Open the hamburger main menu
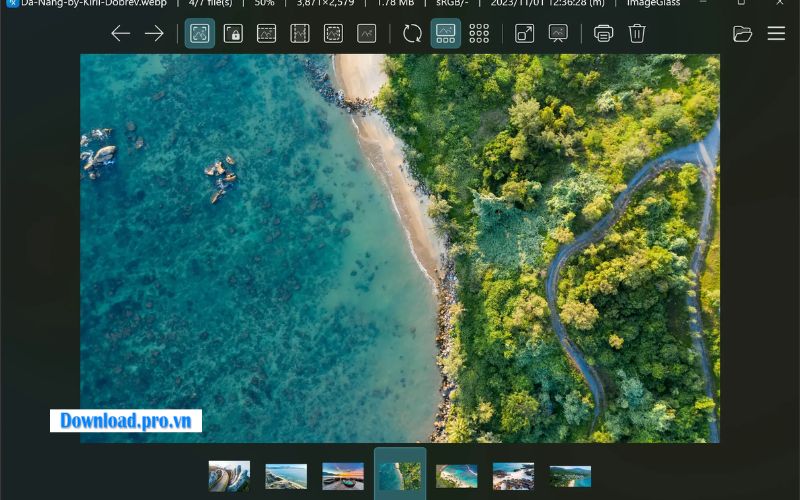This screenshot has height=500, width=800. [x=776, y=34]
